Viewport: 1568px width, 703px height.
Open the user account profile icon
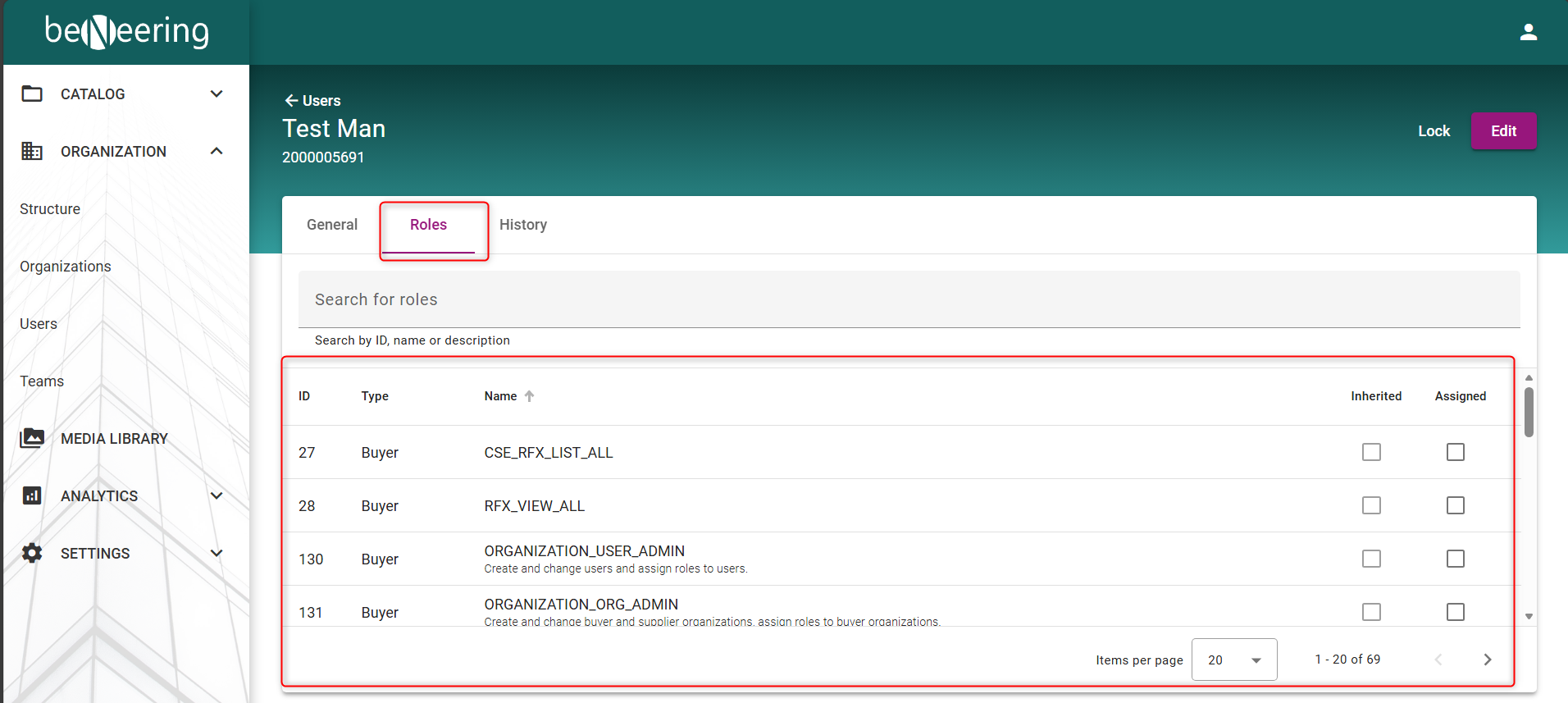point(1528,32)
